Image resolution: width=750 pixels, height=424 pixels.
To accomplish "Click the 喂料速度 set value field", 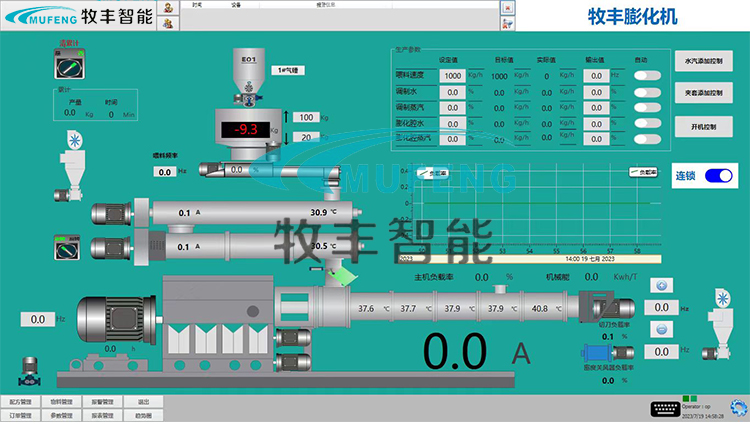I will coord(451,75).
